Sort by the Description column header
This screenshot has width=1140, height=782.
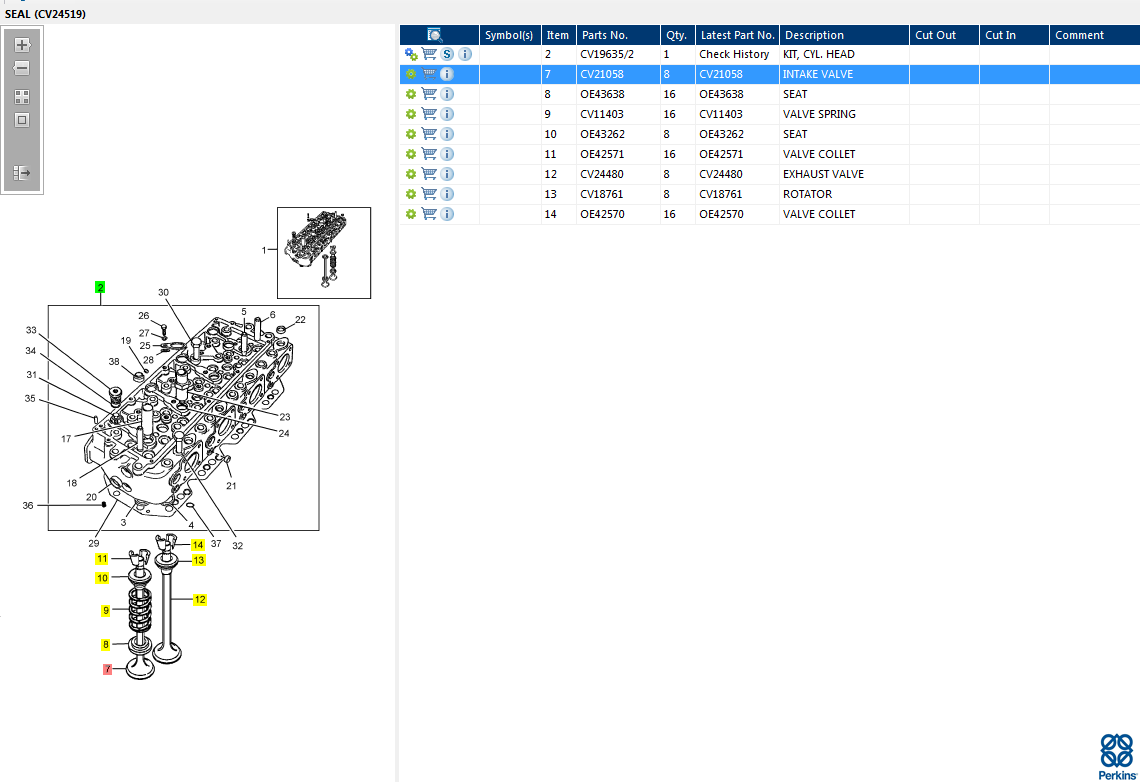pyautogui.click(x=814, y=35)
